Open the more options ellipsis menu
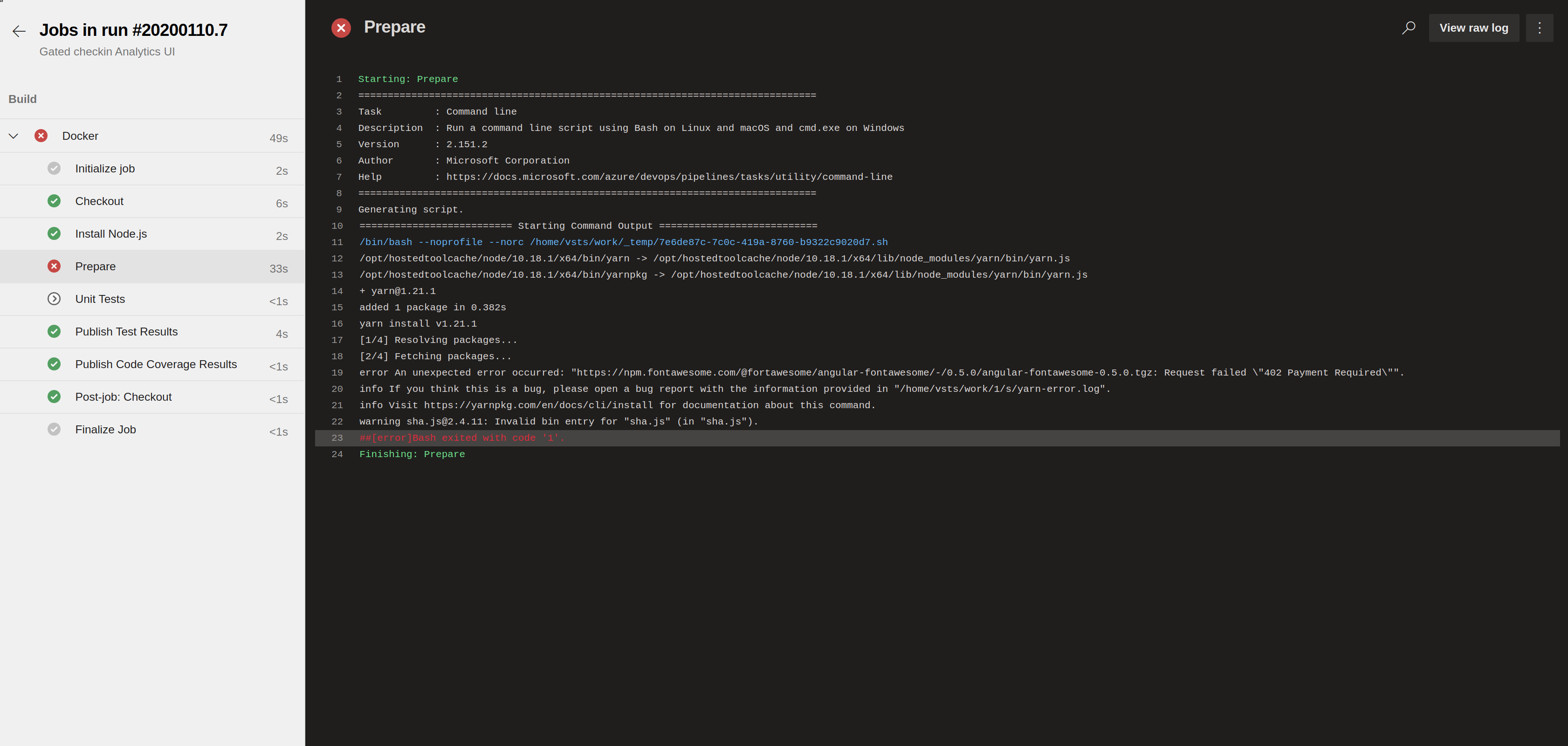Viewport: 1568px width, 746px height. click(1540, 28)
